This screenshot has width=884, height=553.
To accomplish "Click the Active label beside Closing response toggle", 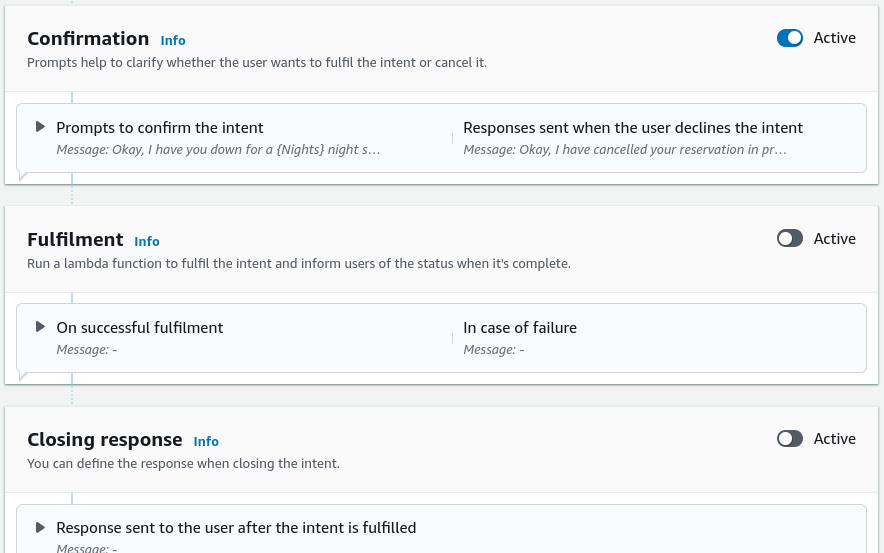I will [x=834, y=439].
